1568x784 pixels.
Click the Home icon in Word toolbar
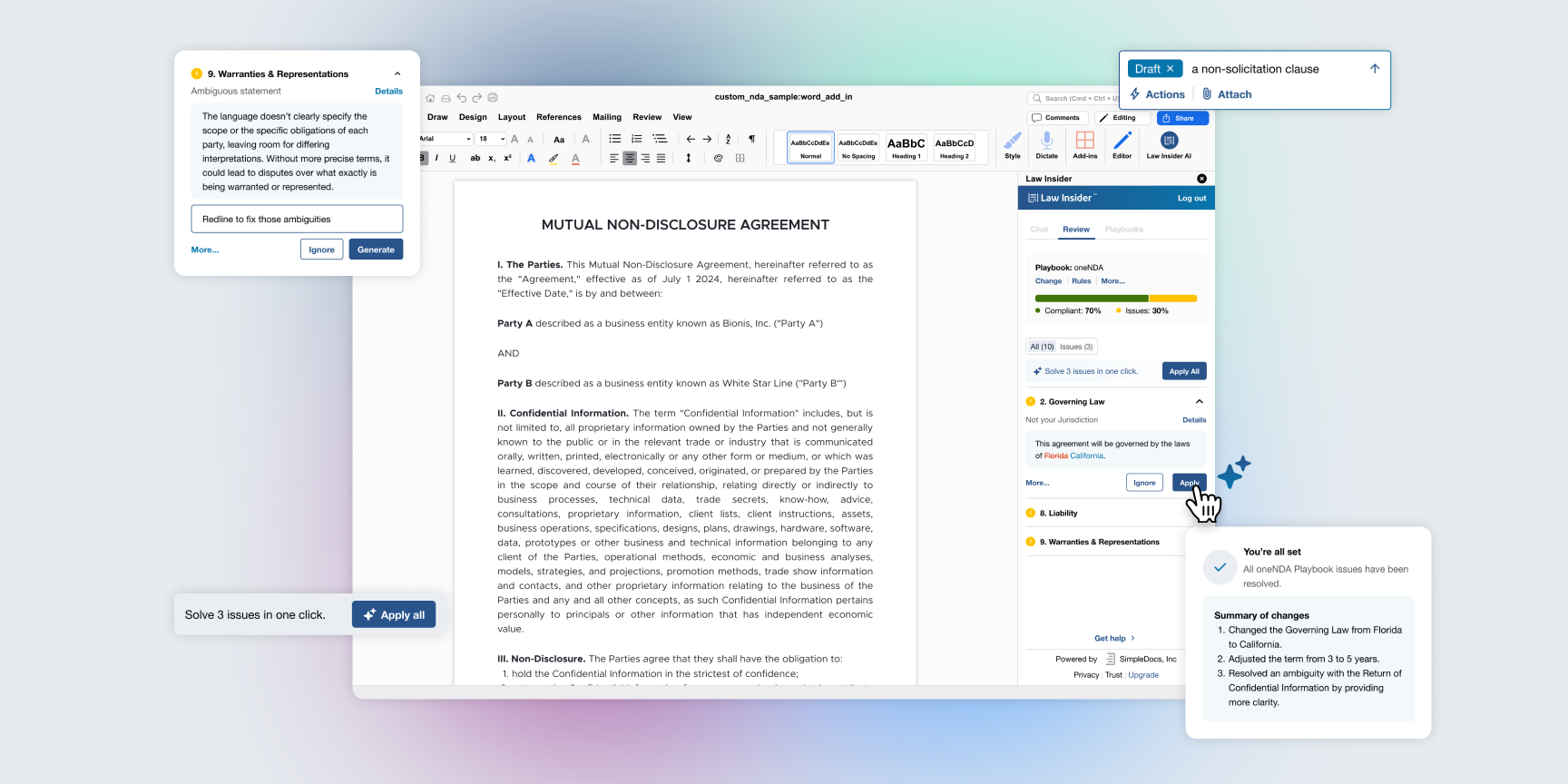[430, 98]
